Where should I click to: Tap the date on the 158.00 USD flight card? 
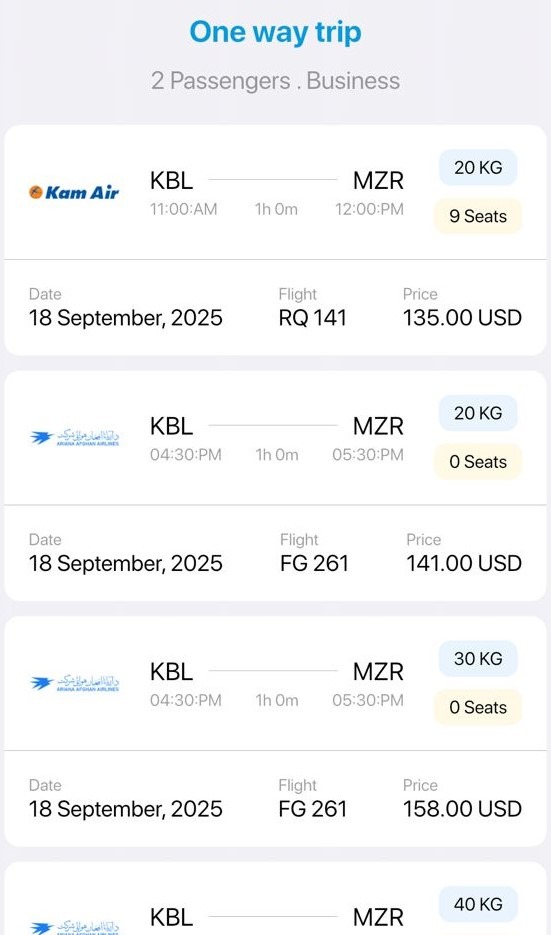coord(126,809)
